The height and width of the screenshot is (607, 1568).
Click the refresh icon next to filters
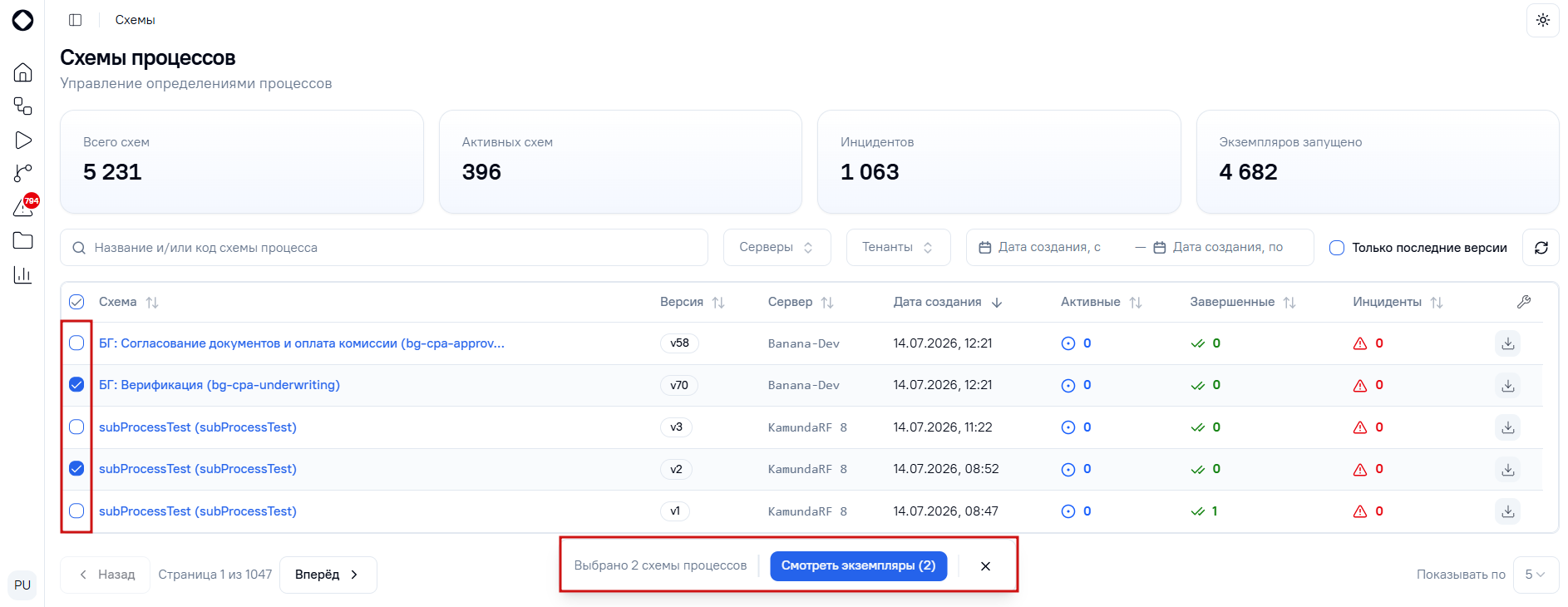(1541, 248)
